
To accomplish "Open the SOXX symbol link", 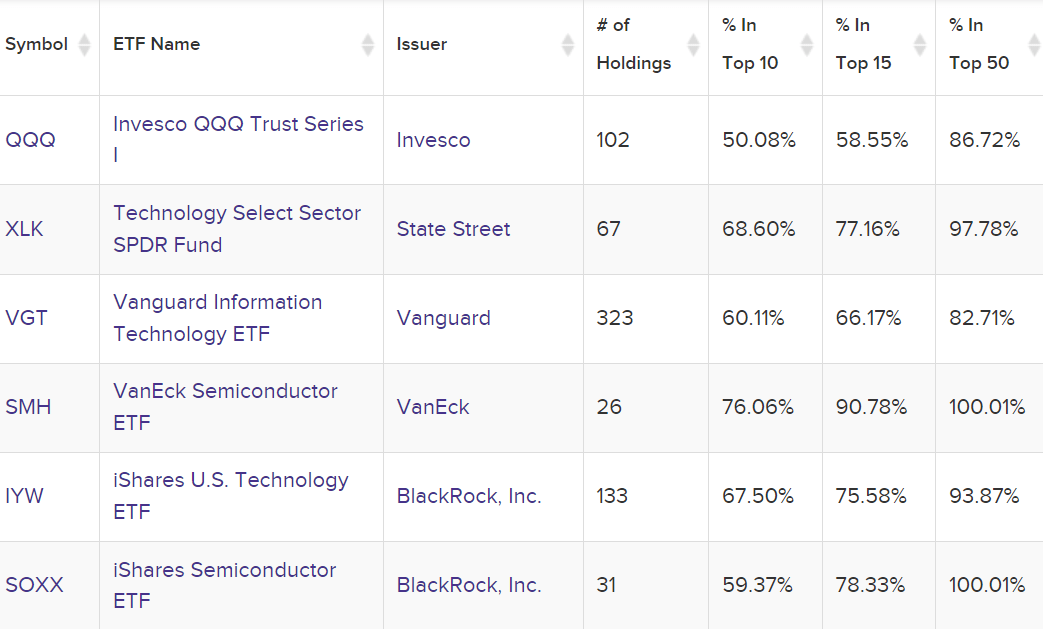I will click(34, 585).
